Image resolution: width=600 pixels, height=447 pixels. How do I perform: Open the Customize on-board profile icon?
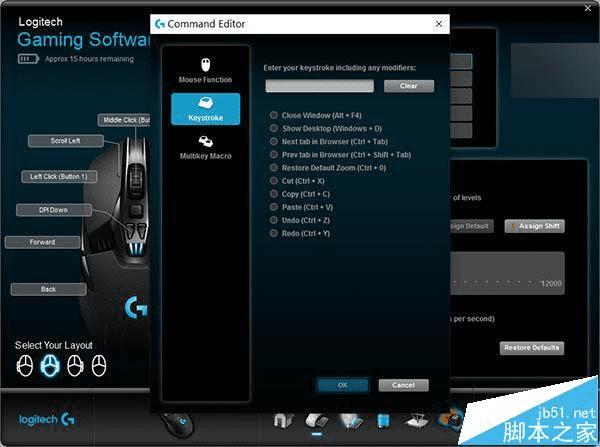coord(317,421)
